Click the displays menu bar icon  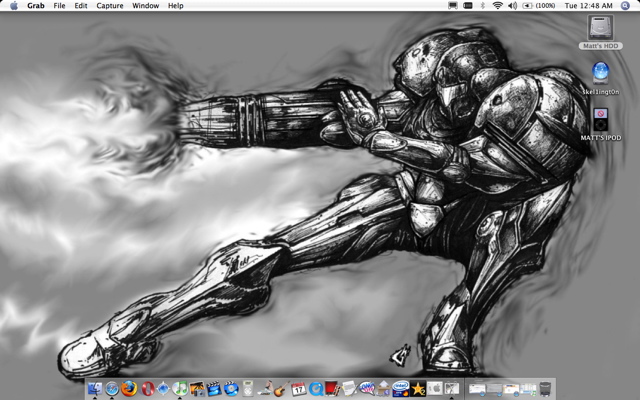453,6
